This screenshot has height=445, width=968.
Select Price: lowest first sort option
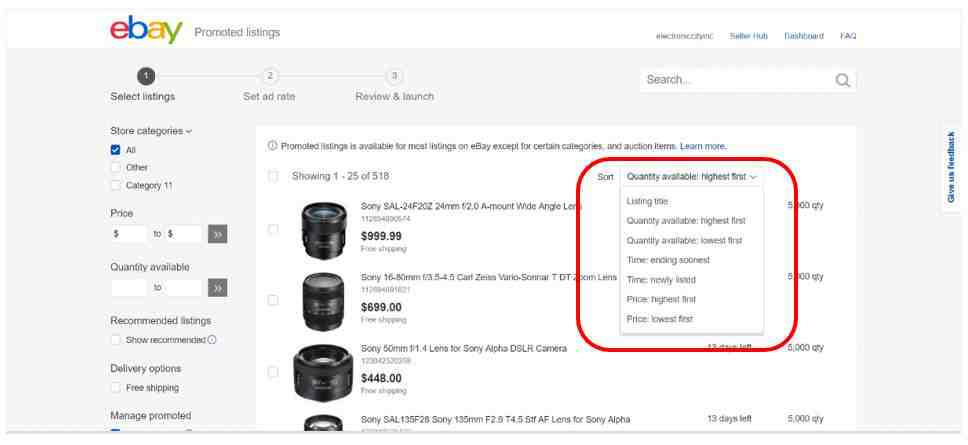(659, 319)
